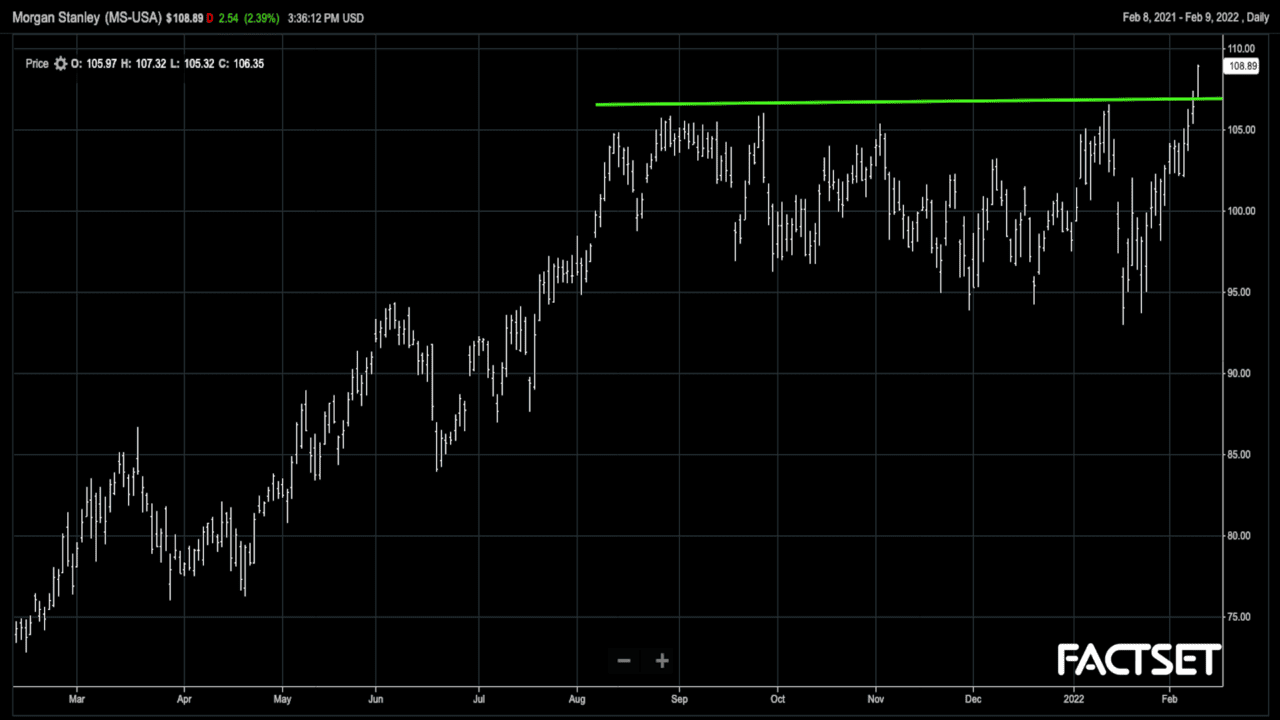This screenshot has height=720, width=1280.
Task: Click the FactSet logo
Action: pos(1139,660)
